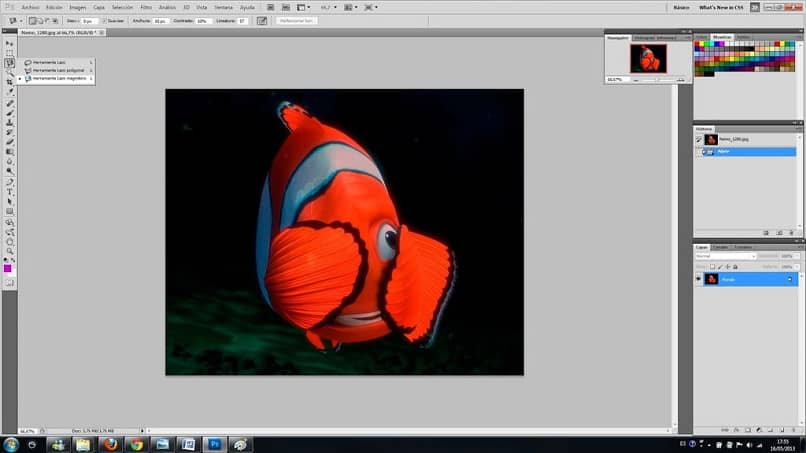Toggle pen pressure for lasso width
806x453 pixels.
[262, 21]
